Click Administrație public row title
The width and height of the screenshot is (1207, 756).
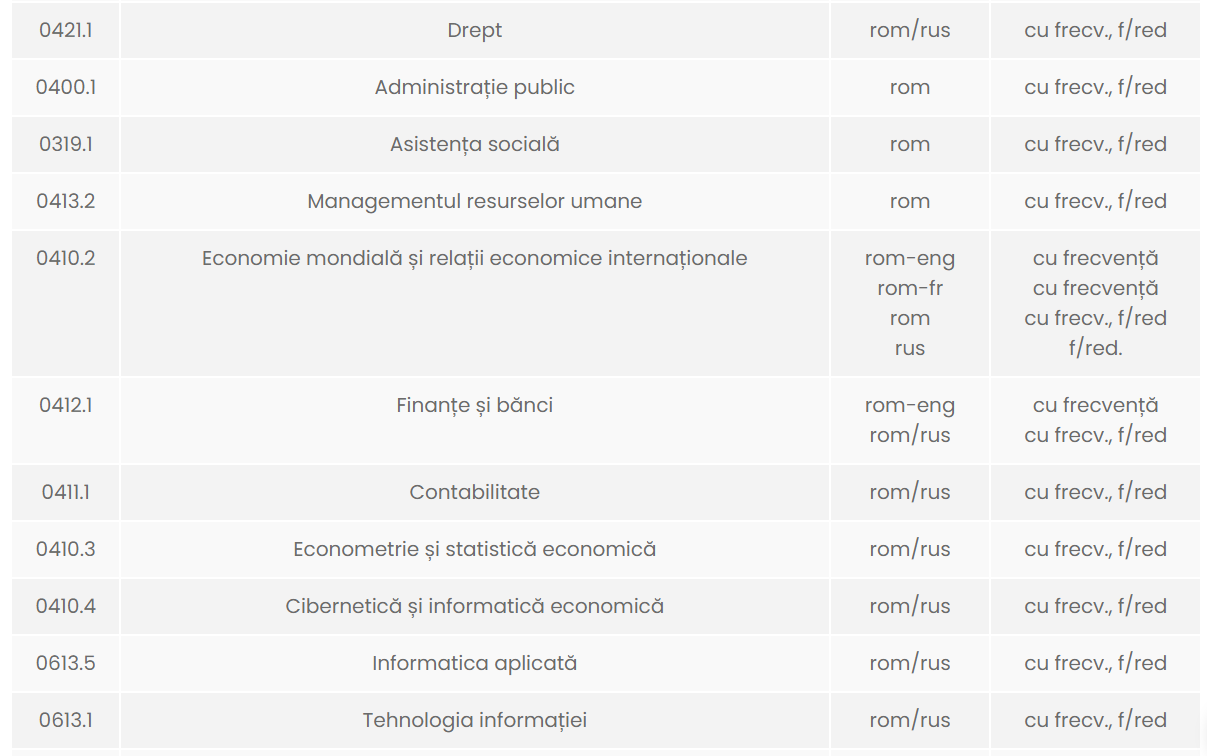[475, 87]
